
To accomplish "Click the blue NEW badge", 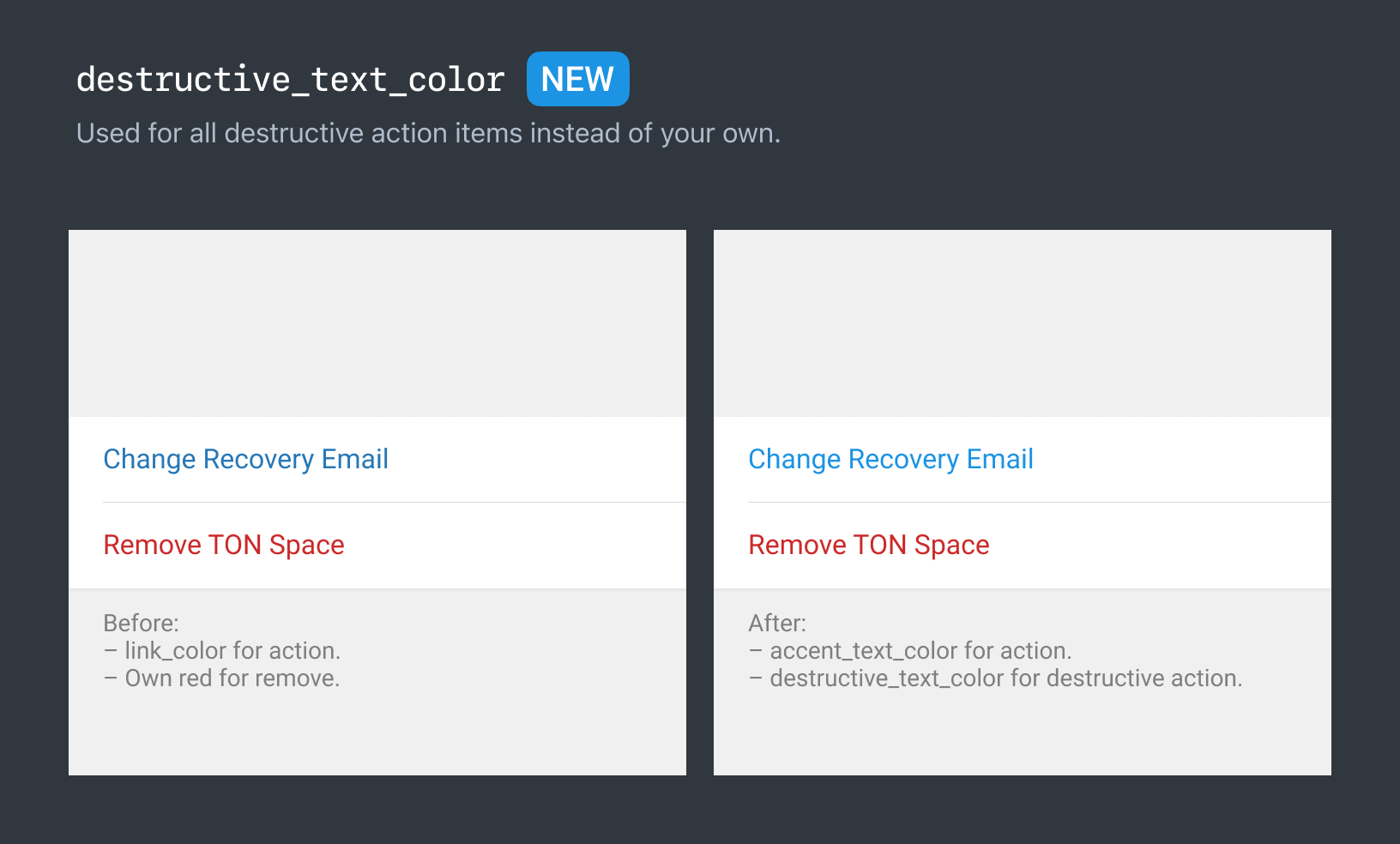I will click(576, 78).
